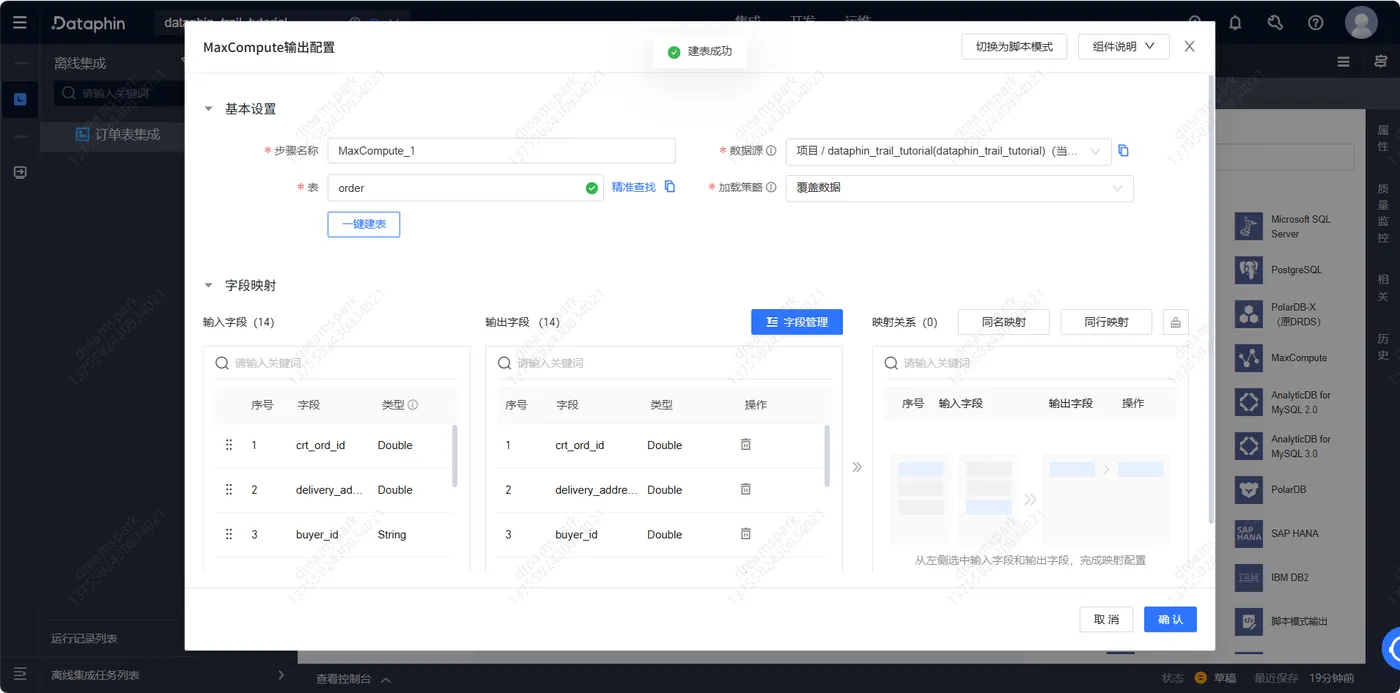
Task: Select the AnalyticDB for MySQL 2.0 icon
Action: 1249,402
